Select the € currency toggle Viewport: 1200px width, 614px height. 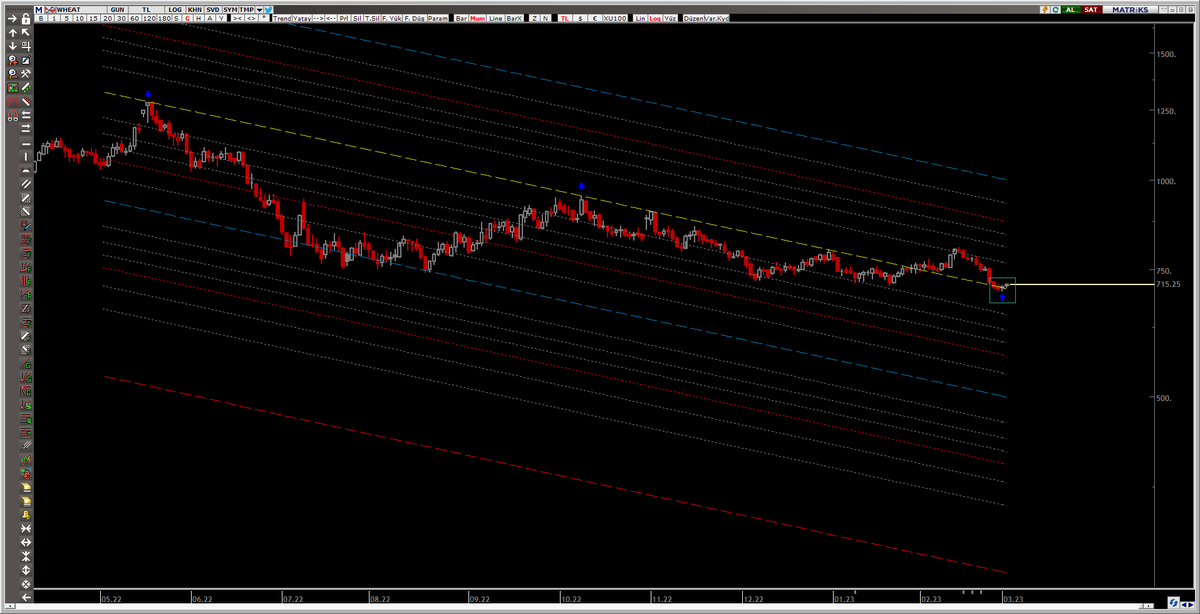[595, 19]
